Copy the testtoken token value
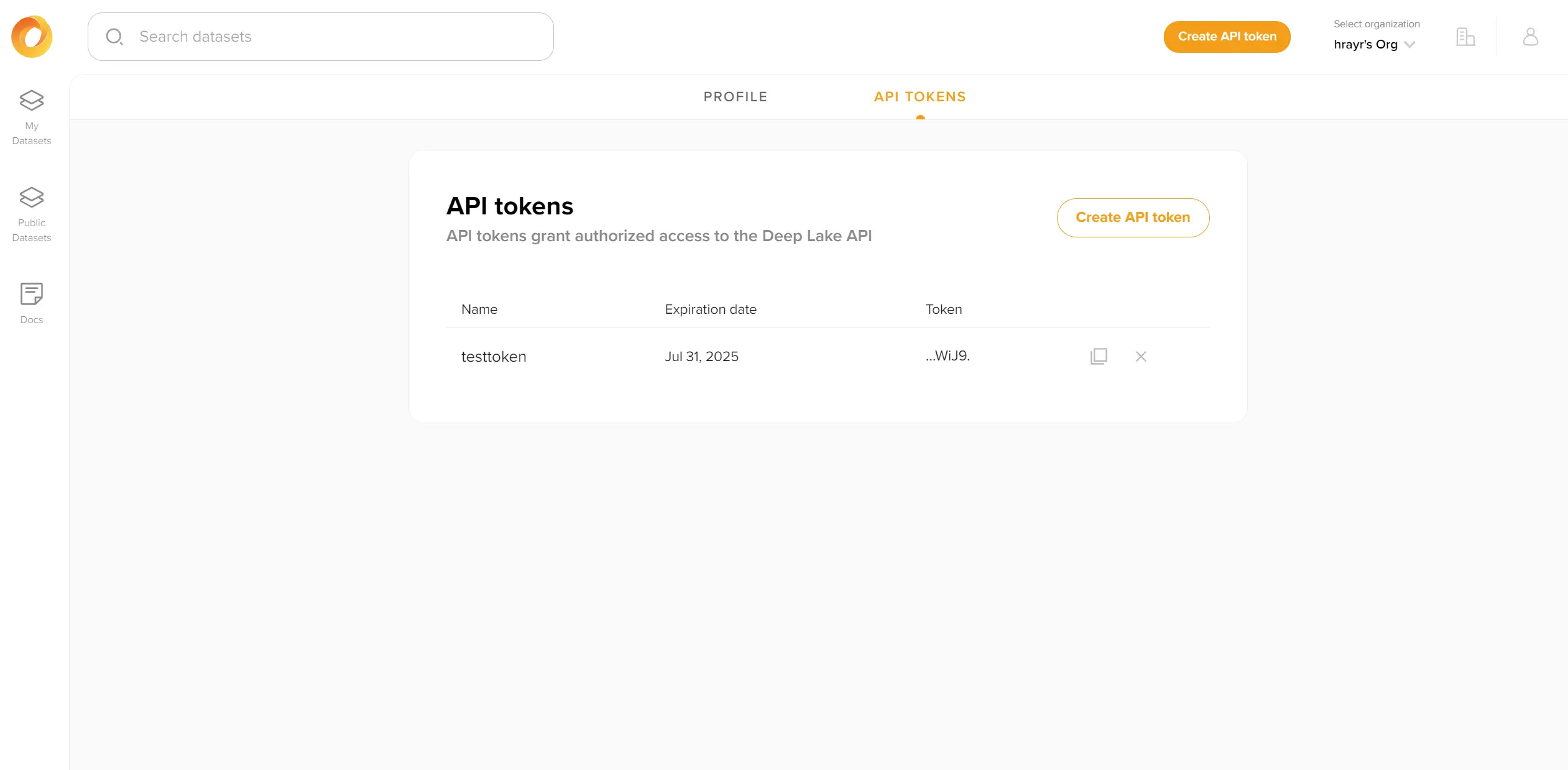The width and height of the screenshot is (1568, 770). 1099,357
